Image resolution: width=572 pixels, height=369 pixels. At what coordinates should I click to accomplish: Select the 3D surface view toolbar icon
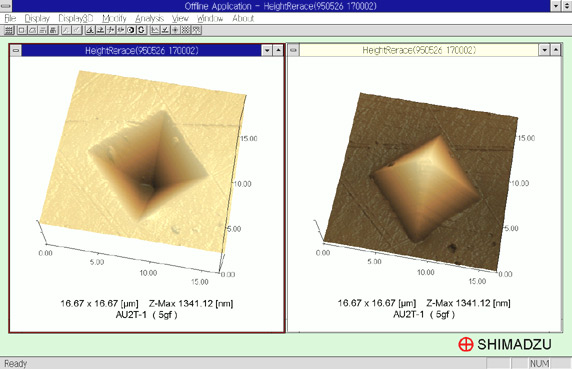point(32,30)
